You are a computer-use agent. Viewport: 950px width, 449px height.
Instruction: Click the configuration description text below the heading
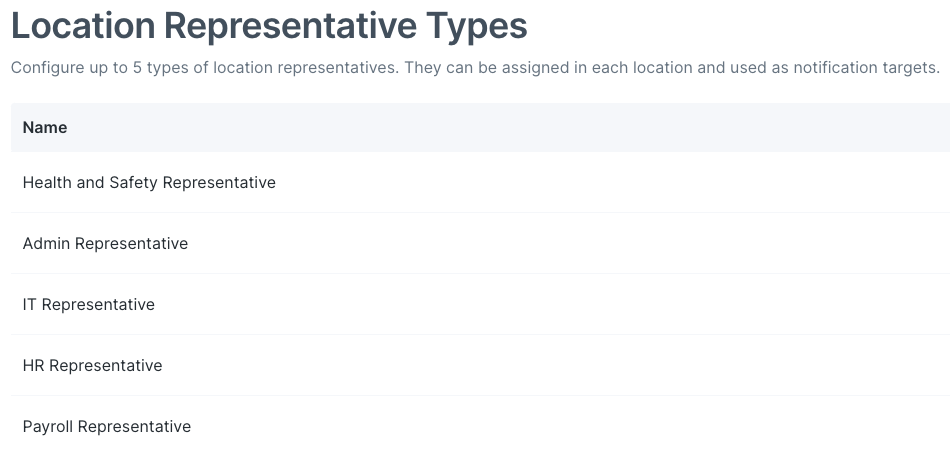[476, 67]
